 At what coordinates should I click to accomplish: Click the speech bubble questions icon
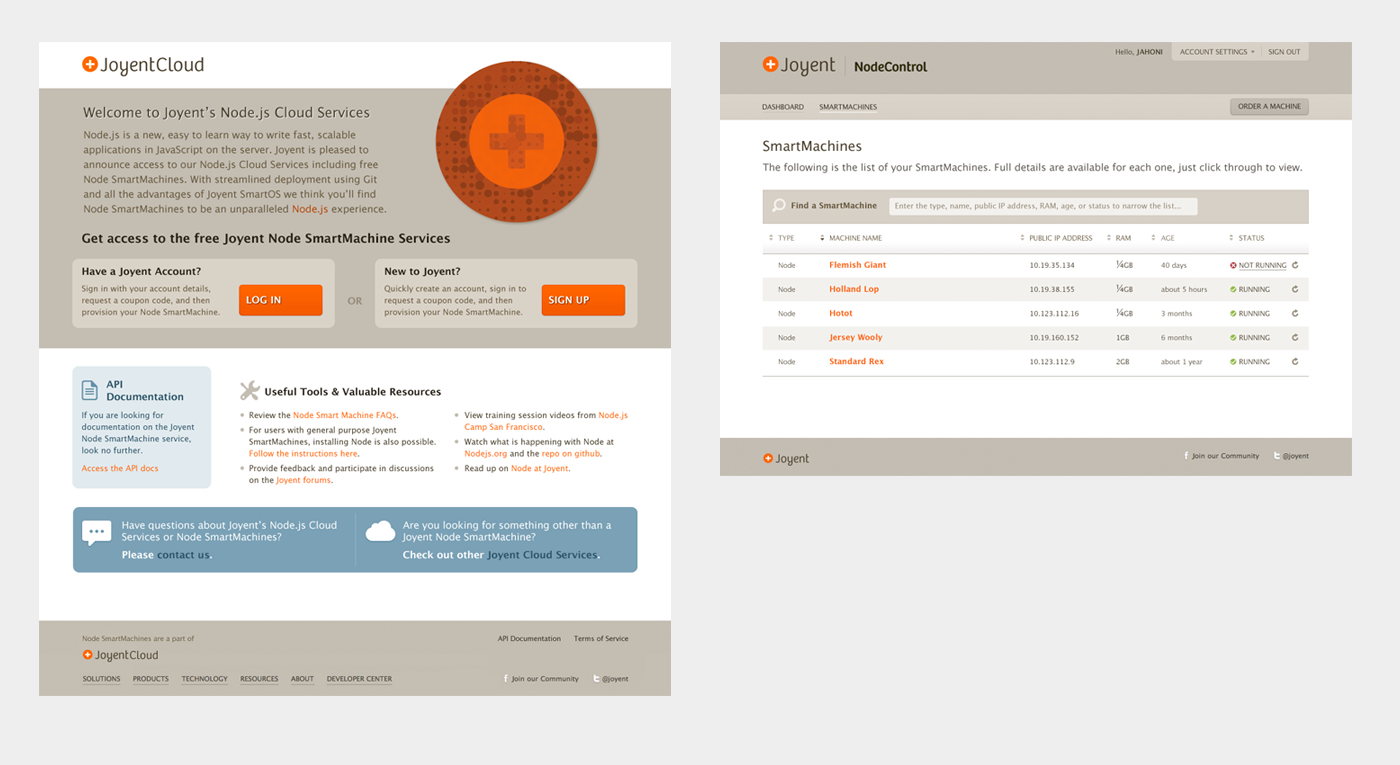97,533
